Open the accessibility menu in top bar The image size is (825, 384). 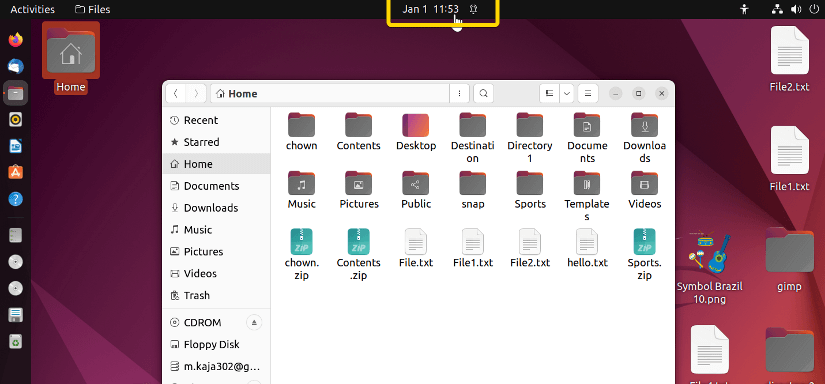coord(744,9)
